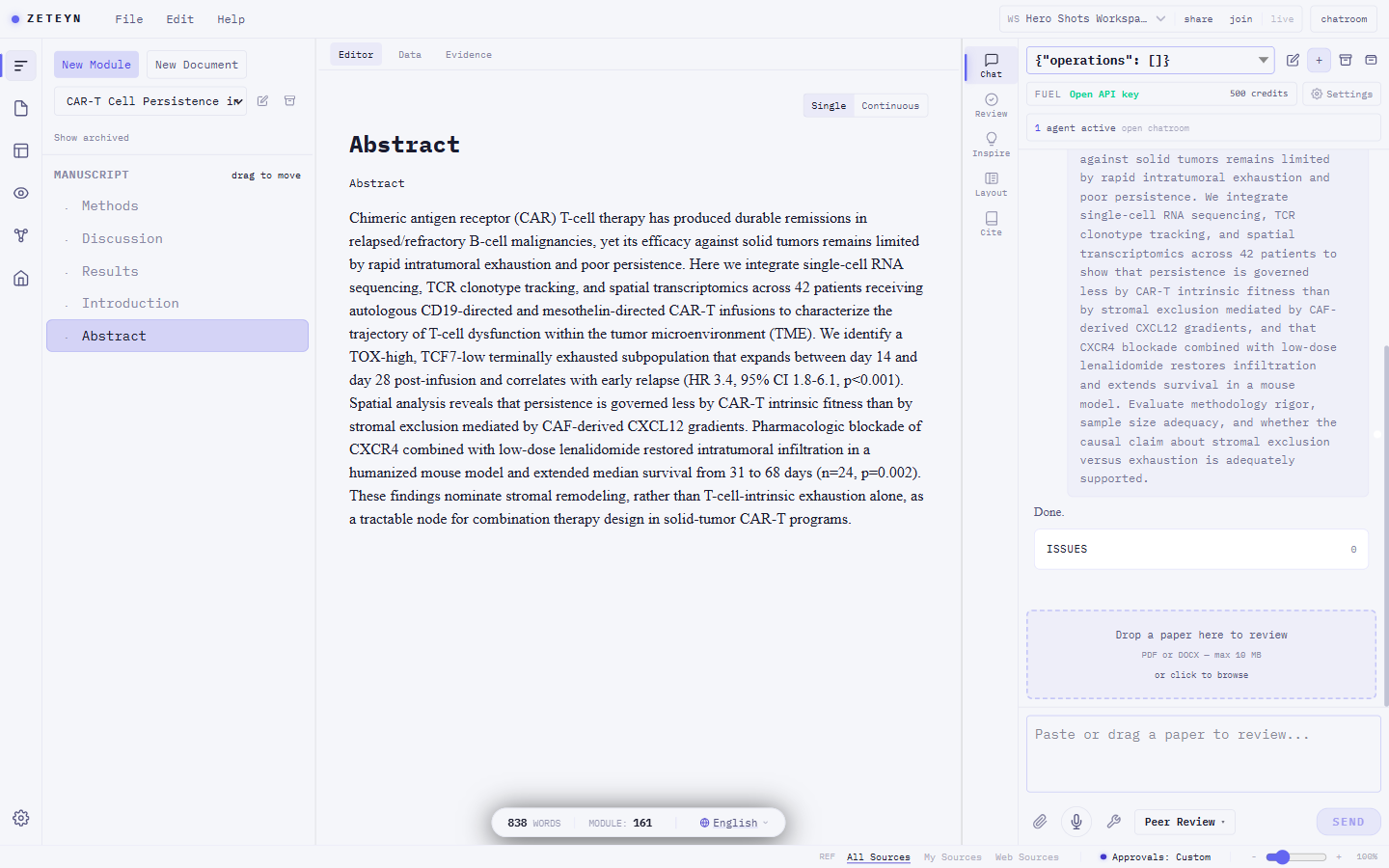Open the operations conversation dropdown
The width and height of the screenshot is (1389, 868).
coord(1151,60)
